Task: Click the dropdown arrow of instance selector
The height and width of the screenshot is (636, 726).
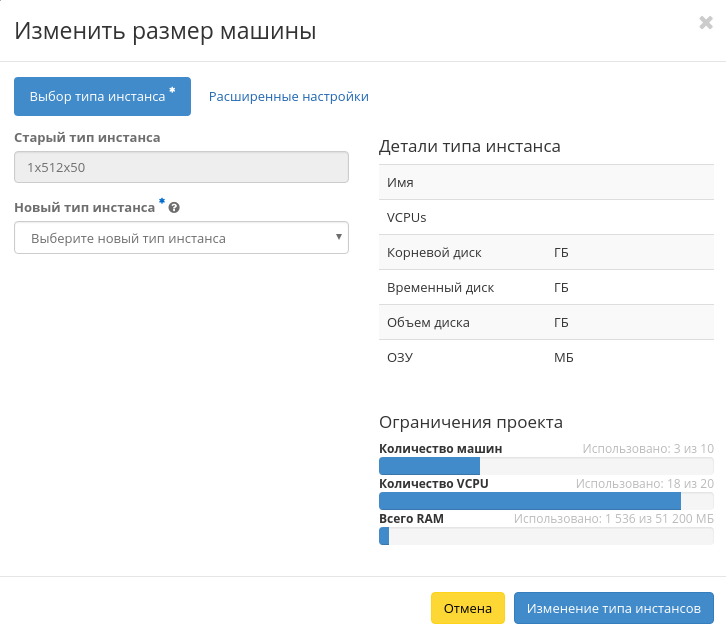Action: (339, 238)
